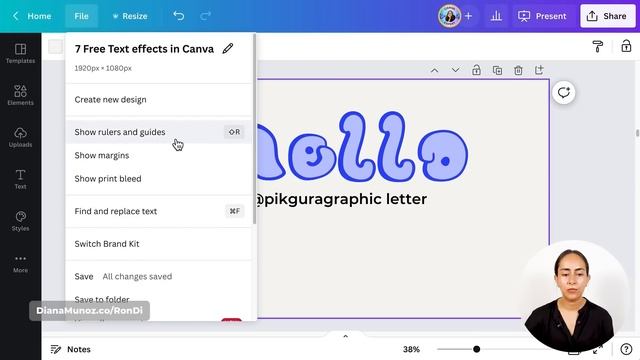This screenshot has width=640, height=360.
Task: Click the zoom slider handle
Action: [x=476, y=349]
